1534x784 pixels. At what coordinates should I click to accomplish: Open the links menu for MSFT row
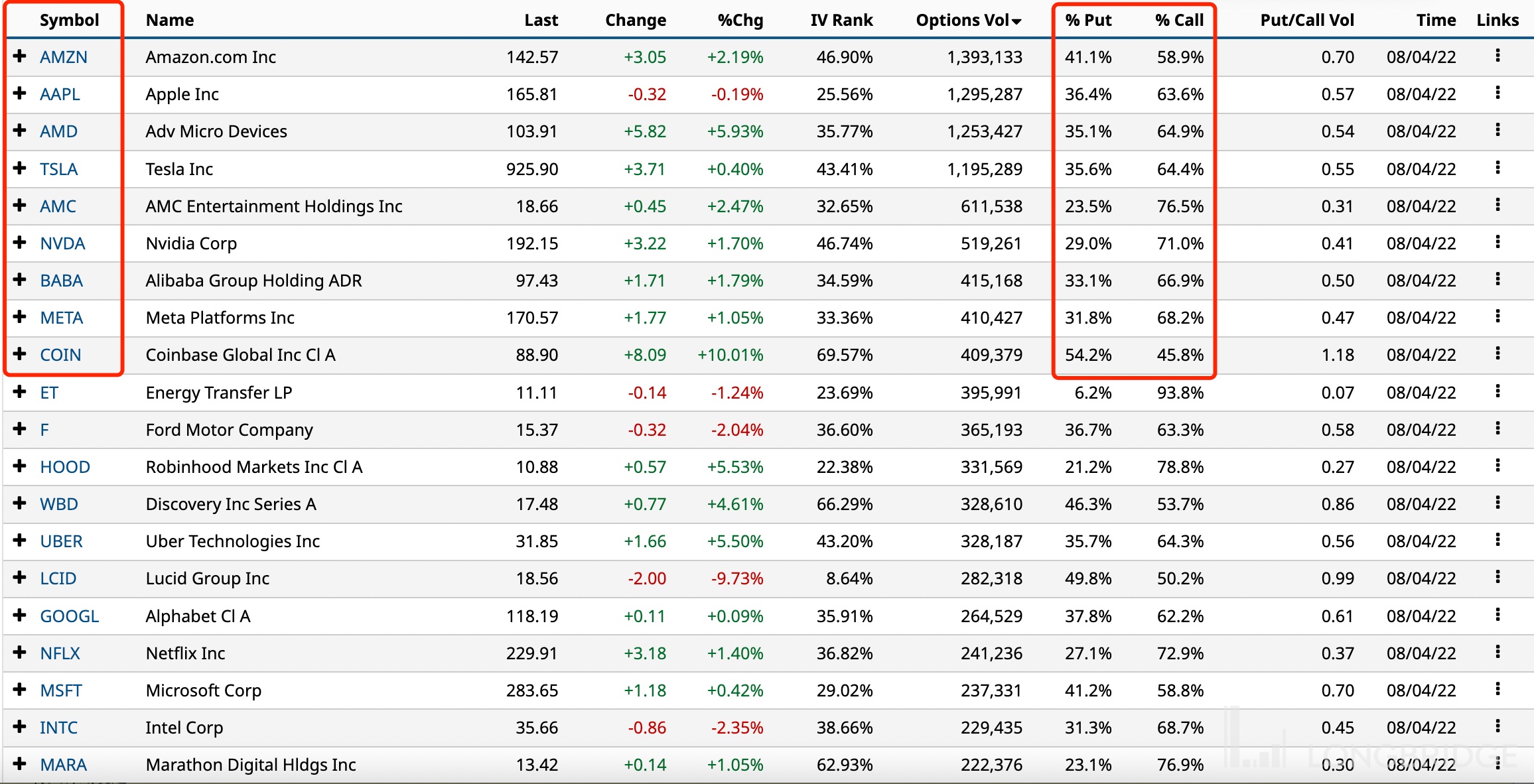click(x=1498, y=689)
